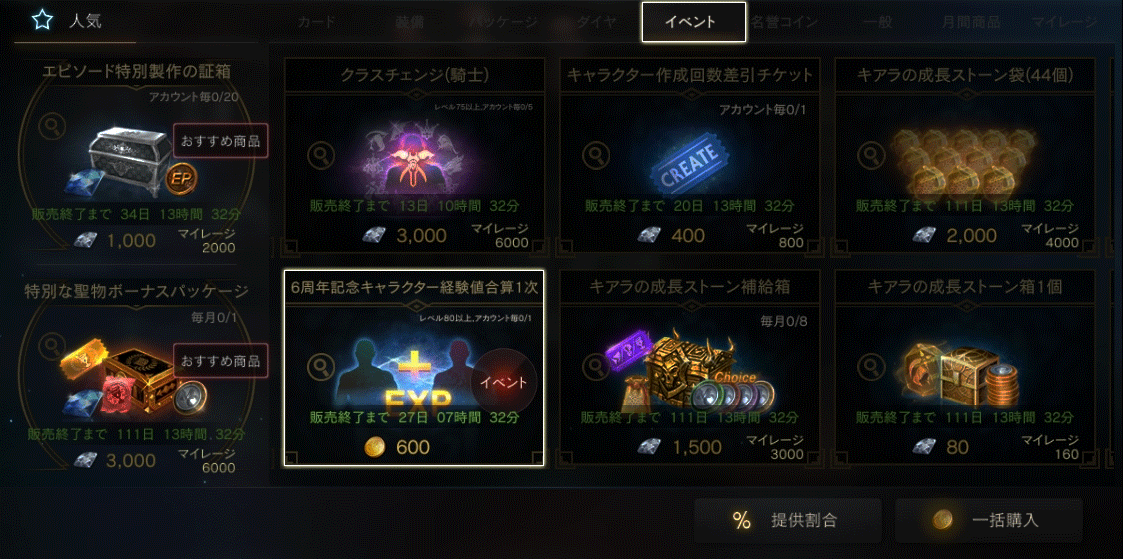Click magnifier icon on キアラの成長ストーン補給箱
The height and width of the screenshot is (559, 1123).
click(595, 366)
